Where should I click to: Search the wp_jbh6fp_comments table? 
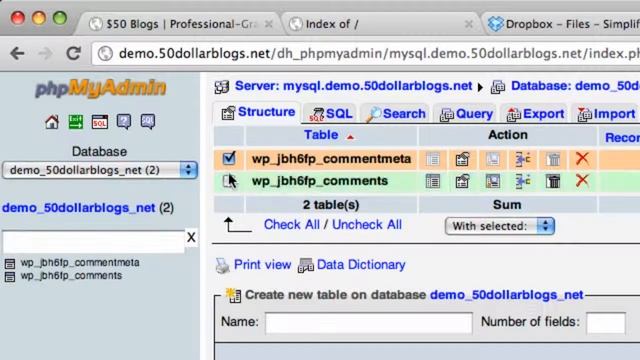pos(493,181)
